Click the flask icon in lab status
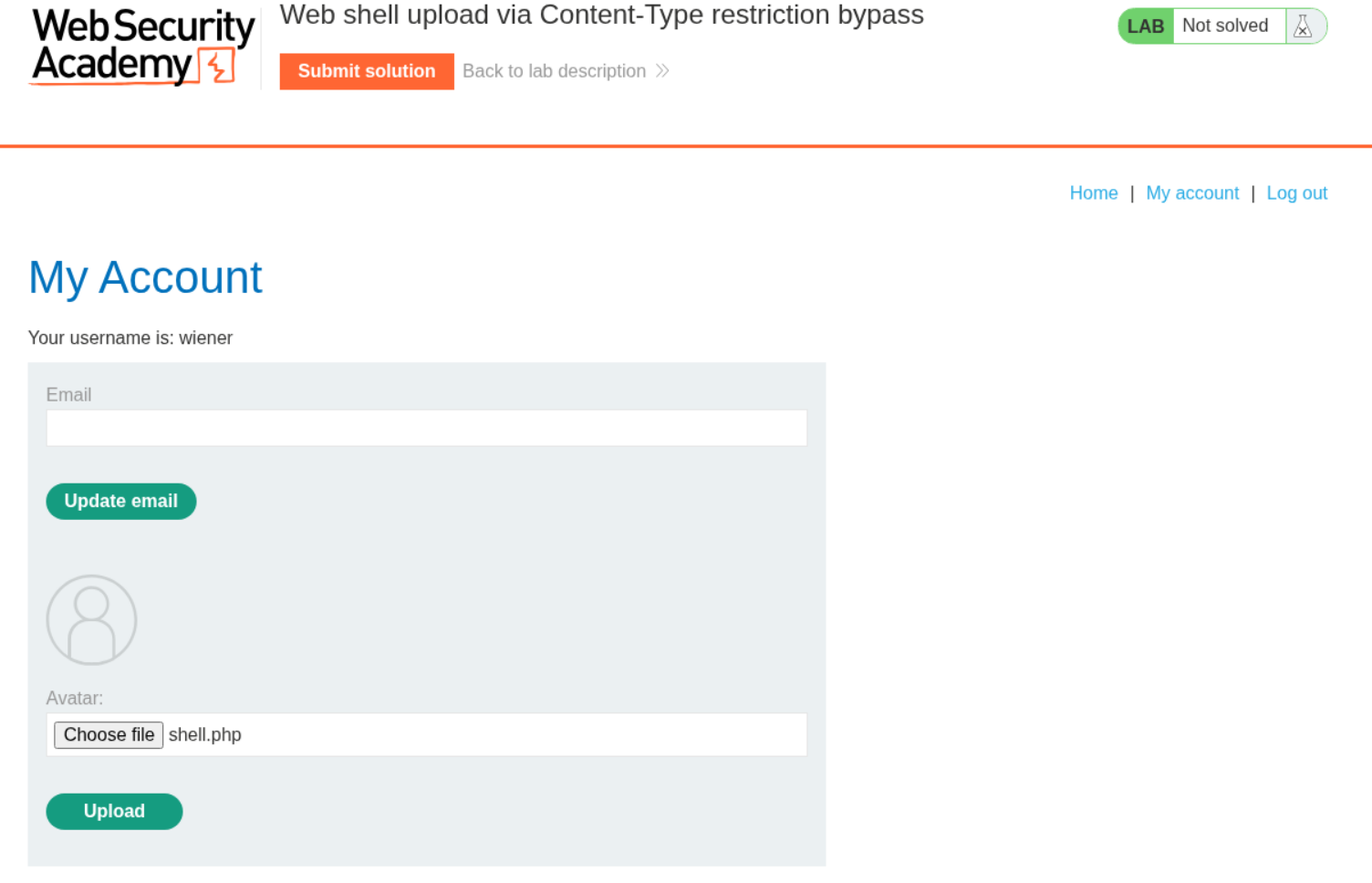The height and width of the screenshot is (883, 1372). [1303, 26]
